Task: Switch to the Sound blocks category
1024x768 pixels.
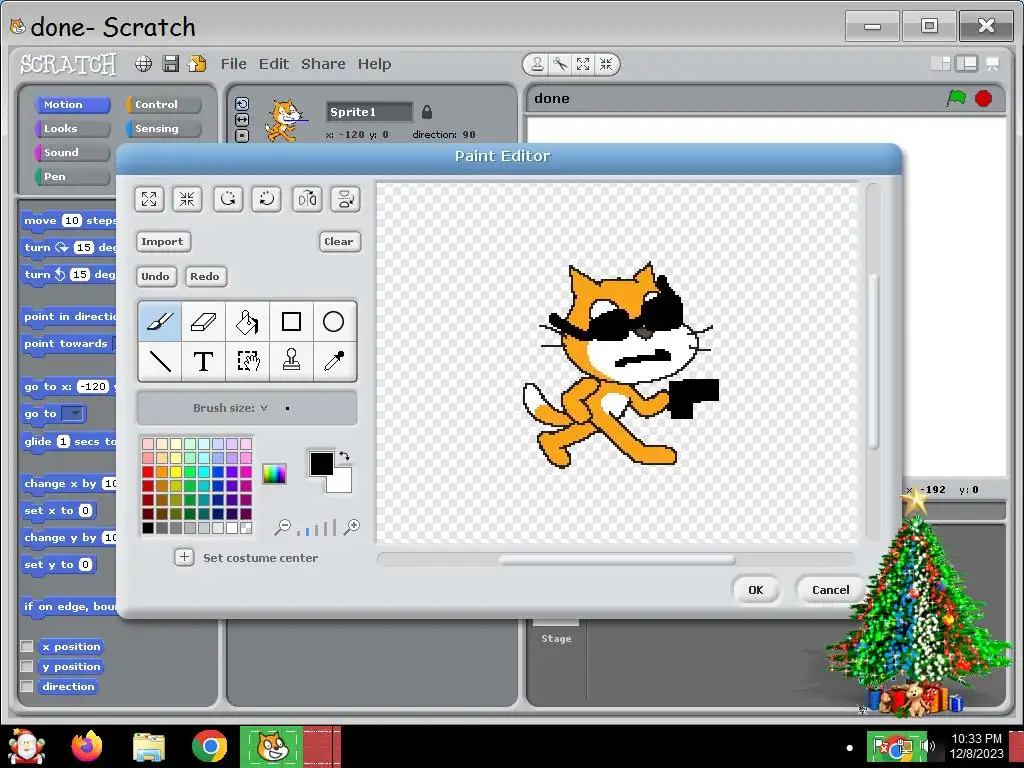Action: pyautogui.click(x=72, y=153)
